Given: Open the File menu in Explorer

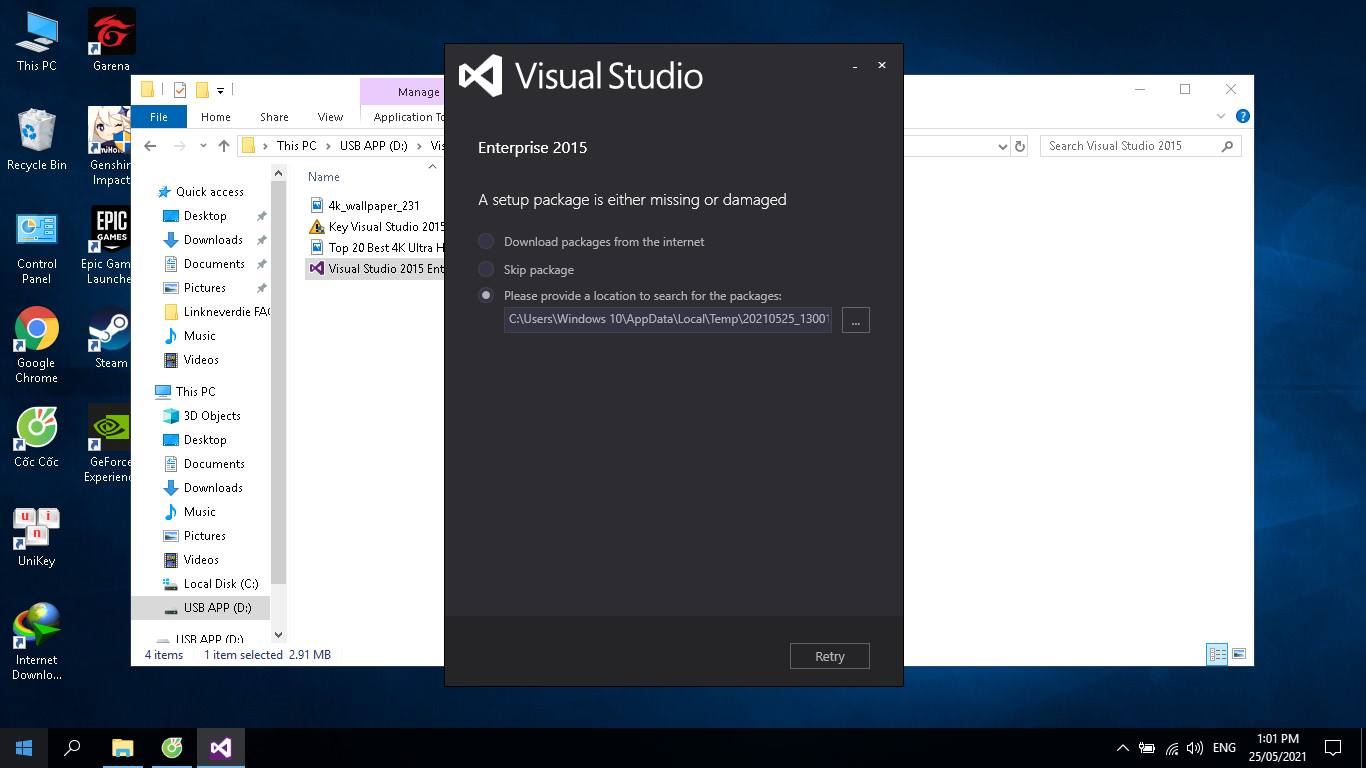Looking at the screenshot, I should [158, 116].
